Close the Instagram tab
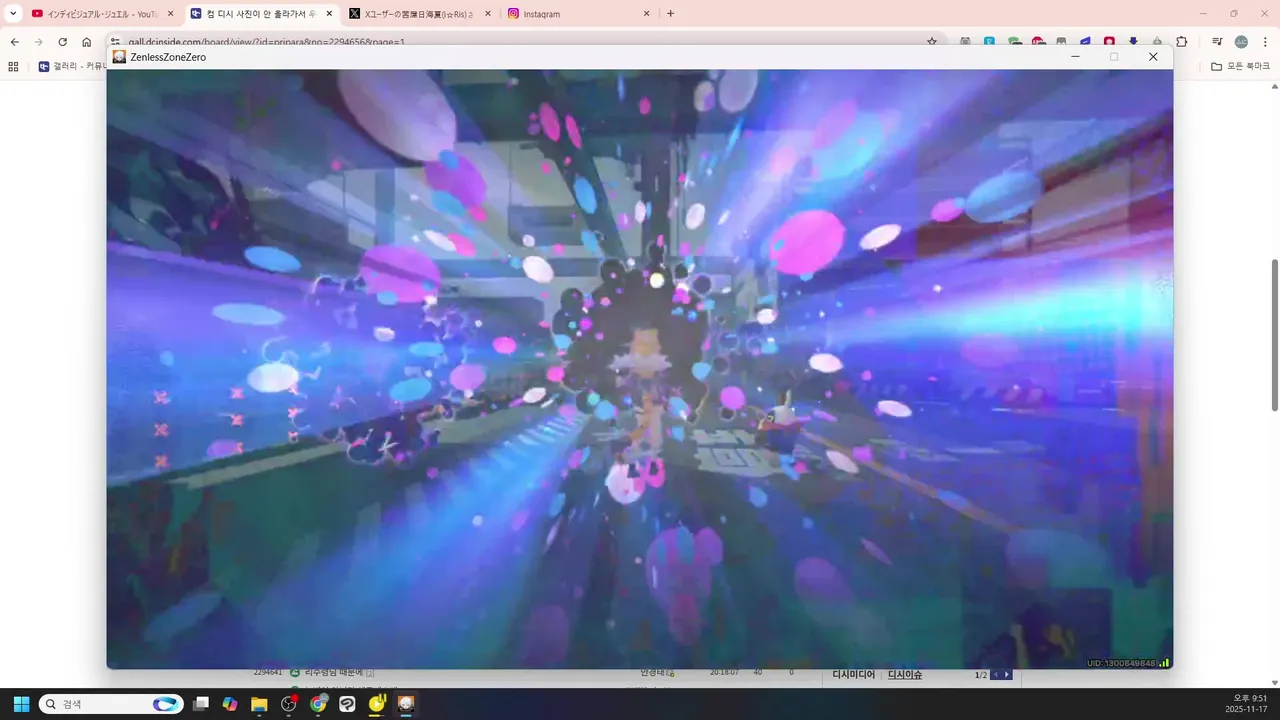 pyautogui.click(x=646, y=14)
